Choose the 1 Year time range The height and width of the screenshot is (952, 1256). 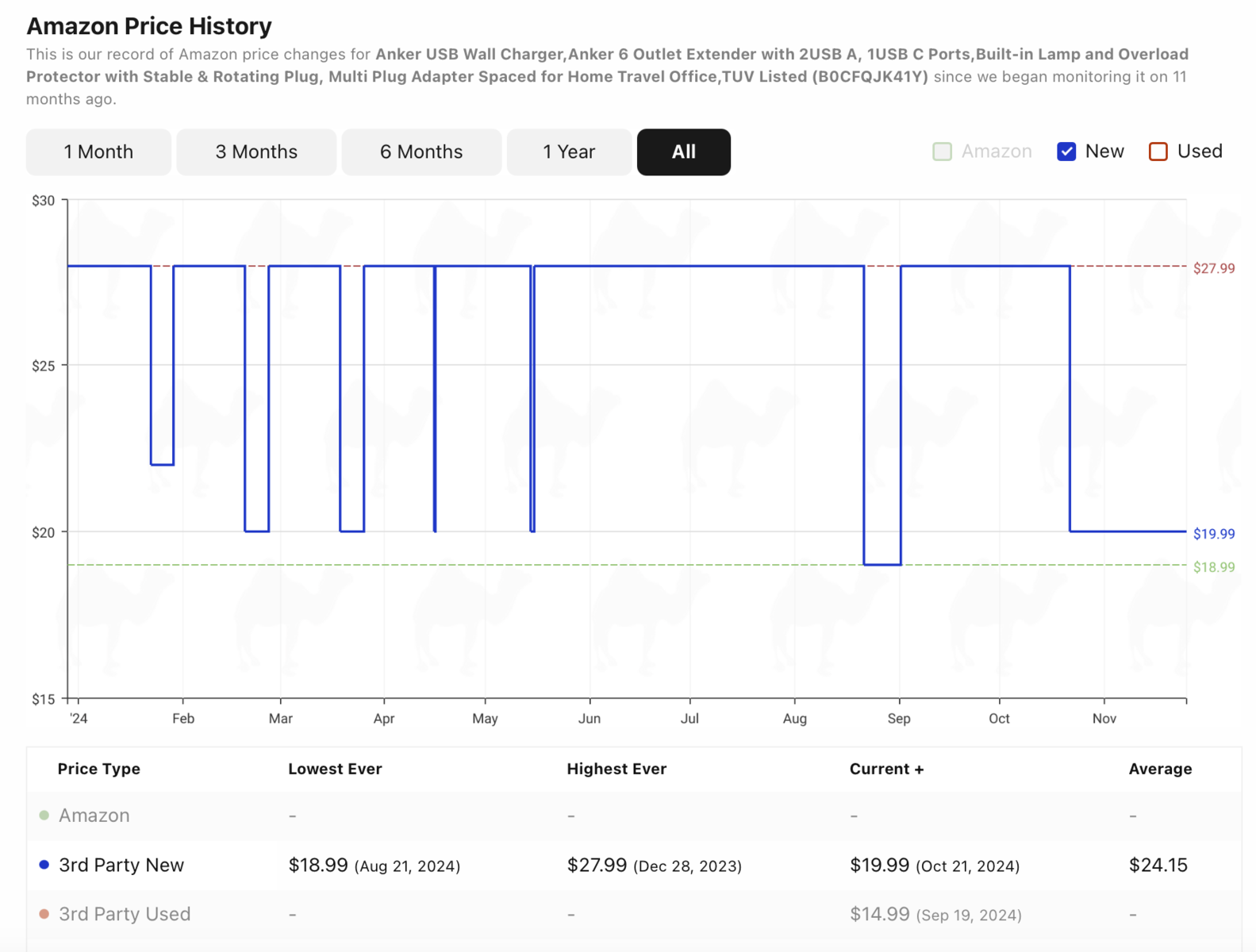click(x=569, y=152)
